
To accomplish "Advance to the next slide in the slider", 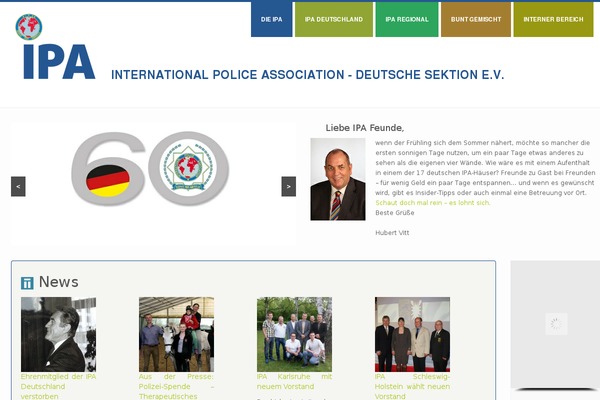I will point(289,186).
